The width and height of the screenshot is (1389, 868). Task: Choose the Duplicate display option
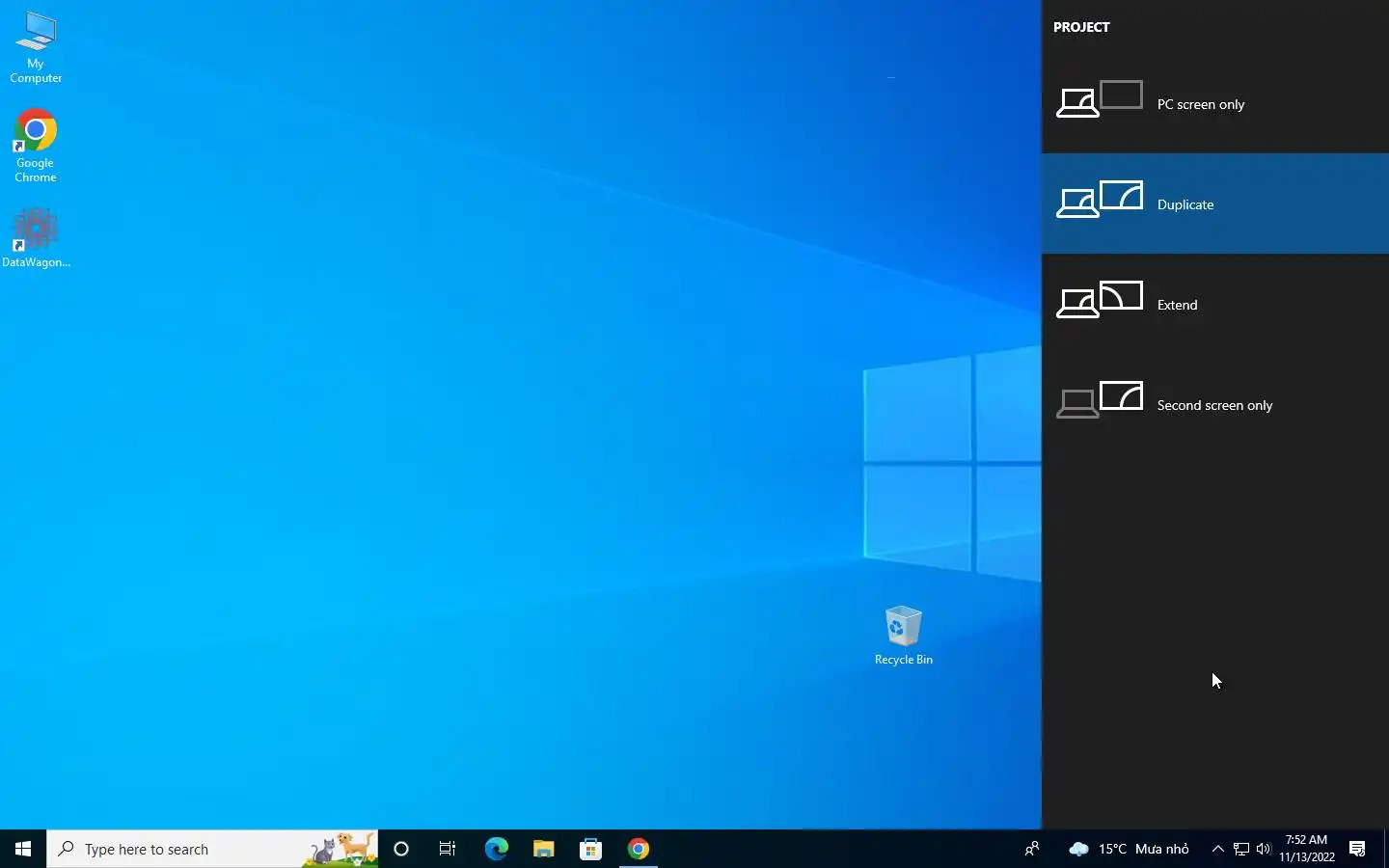click(x=1215, y=203)
